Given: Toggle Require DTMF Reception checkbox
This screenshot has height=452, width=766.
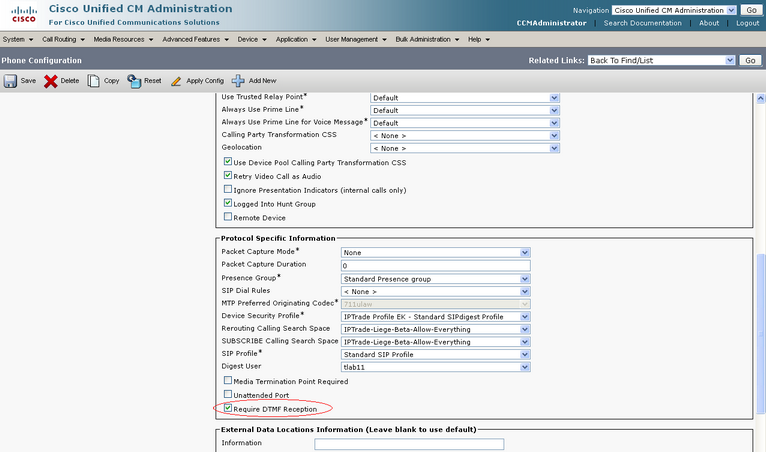Looking at the screenshot, I should [228, 407].
